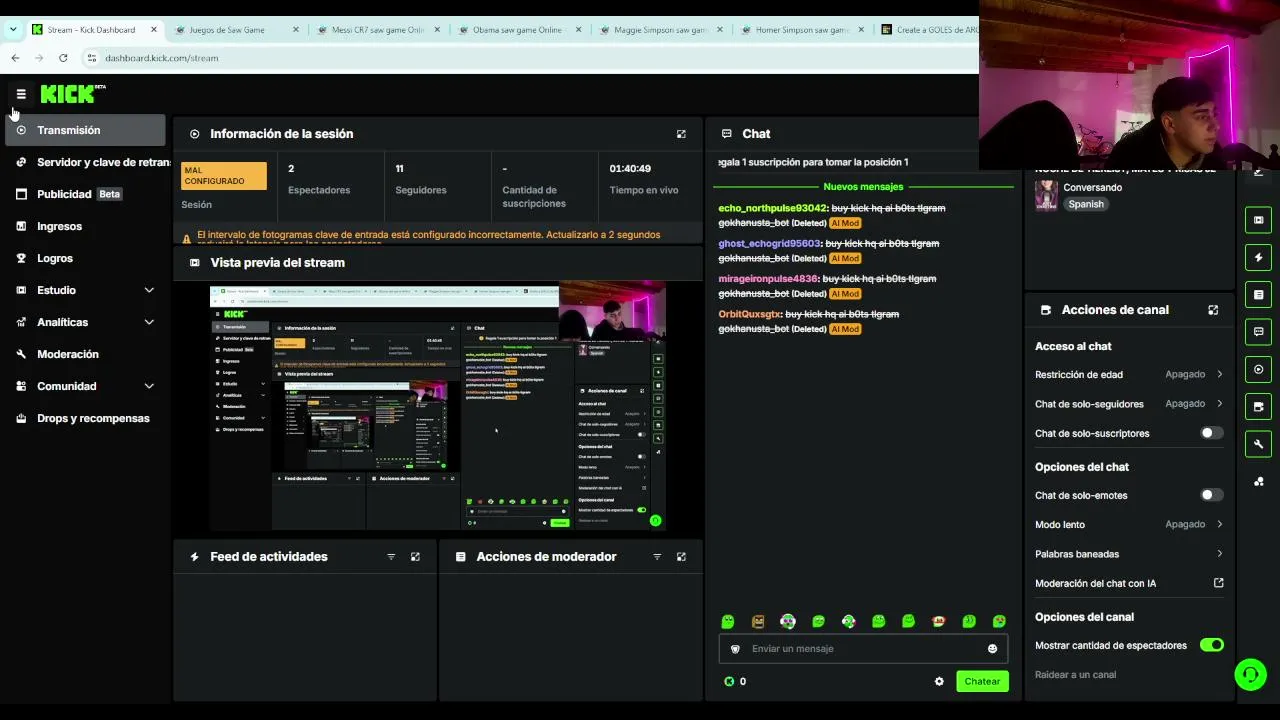Click the chat bubble icon in right strip
Screen dimensions: 1280x720
pos(1259,331)
